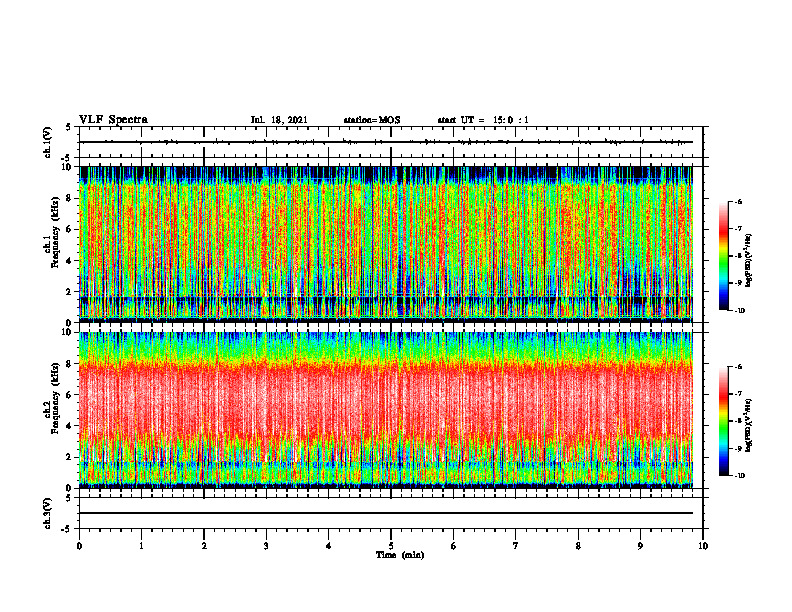792x612 pixels.
Task: Click time axis tick label "2"
Action: coord(204,546)
